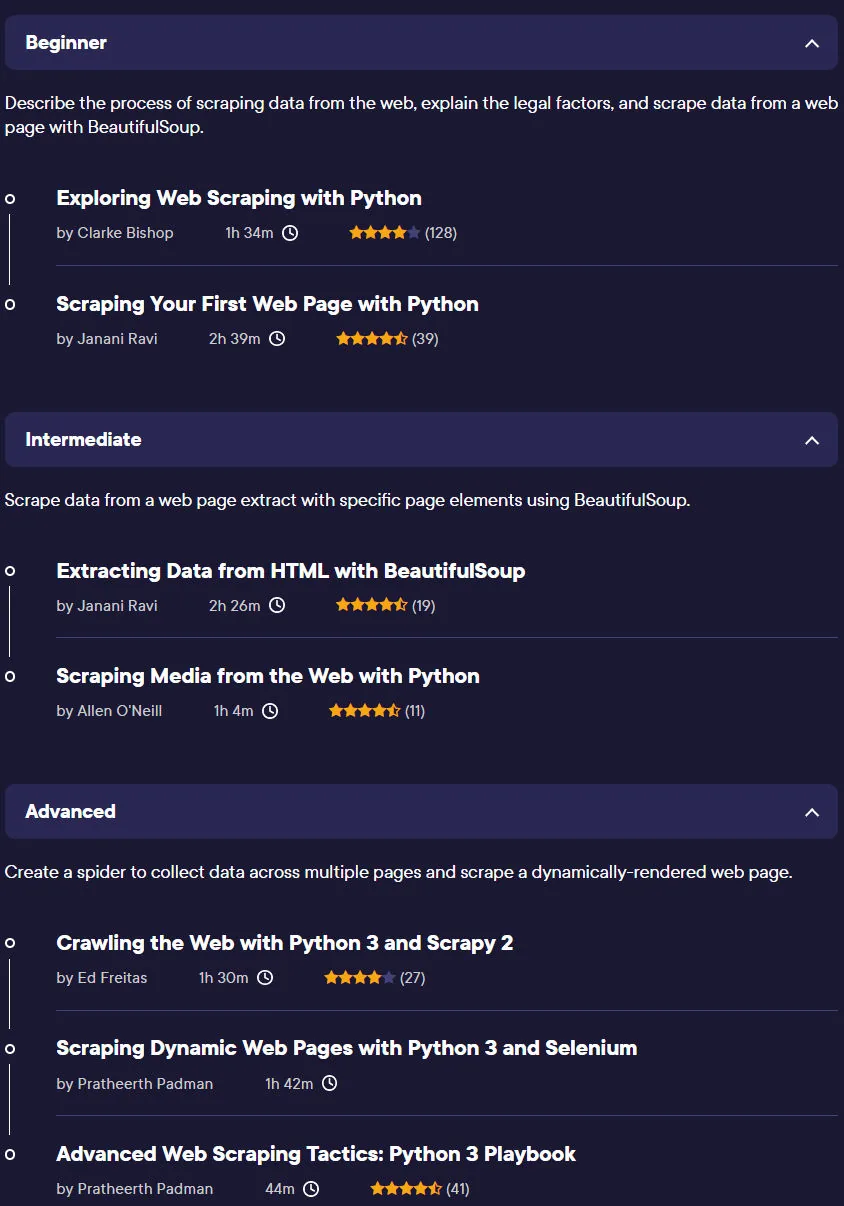Image resolution: width=844 pixels, height=1206 pixels.
Task: Click clock icon beside 2h 26m duration
Action: click(277, 605)
